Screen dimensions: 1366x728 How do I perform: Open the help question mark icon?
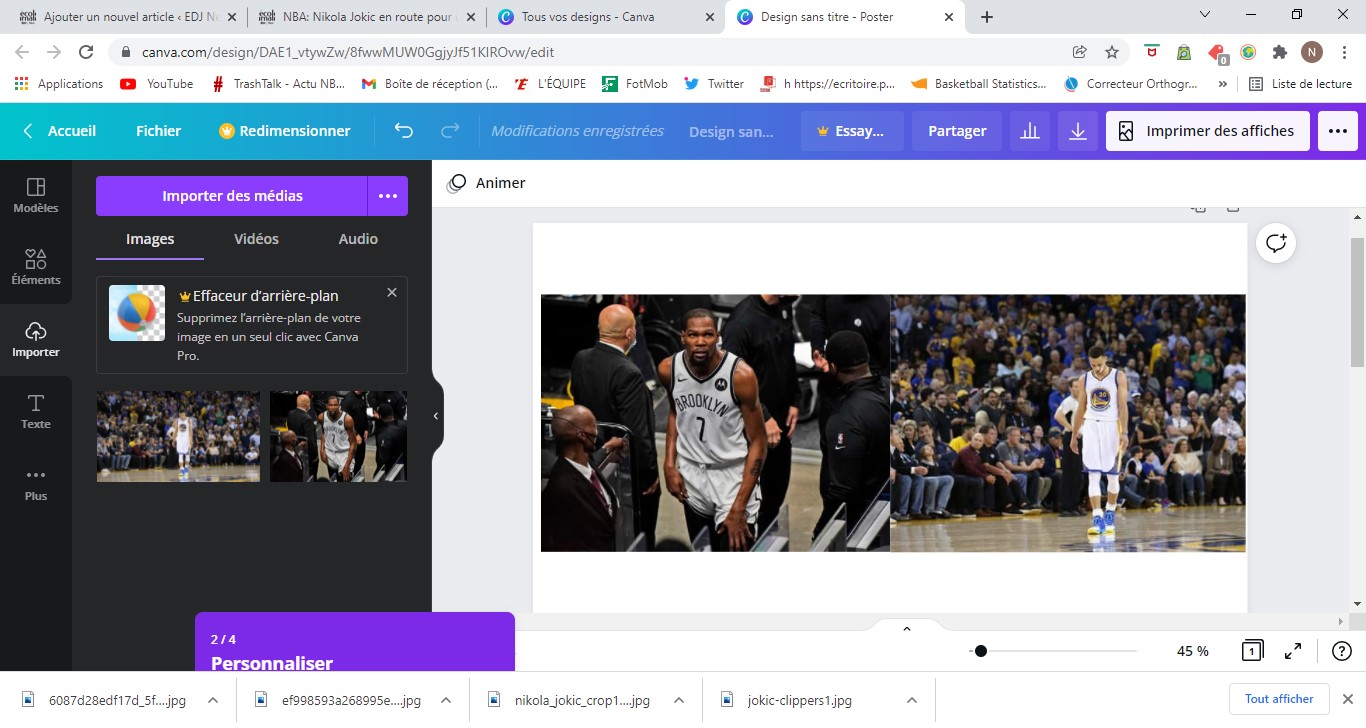(1342, 651)
